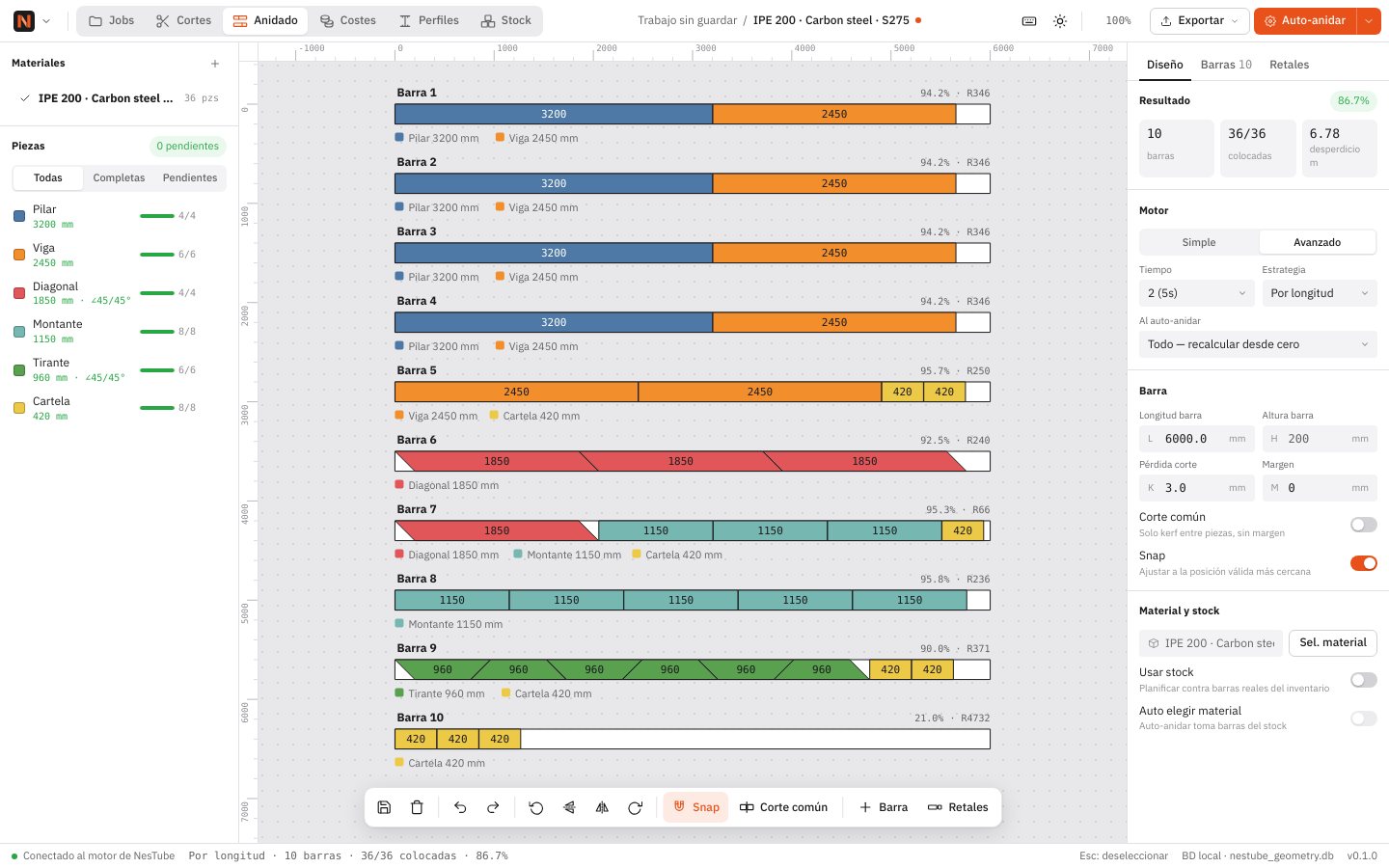The height and width of the screenshot is (868, 1389).
Task: Toggle the light/dark theme sun icon
Action: [x=1060, y=20]
